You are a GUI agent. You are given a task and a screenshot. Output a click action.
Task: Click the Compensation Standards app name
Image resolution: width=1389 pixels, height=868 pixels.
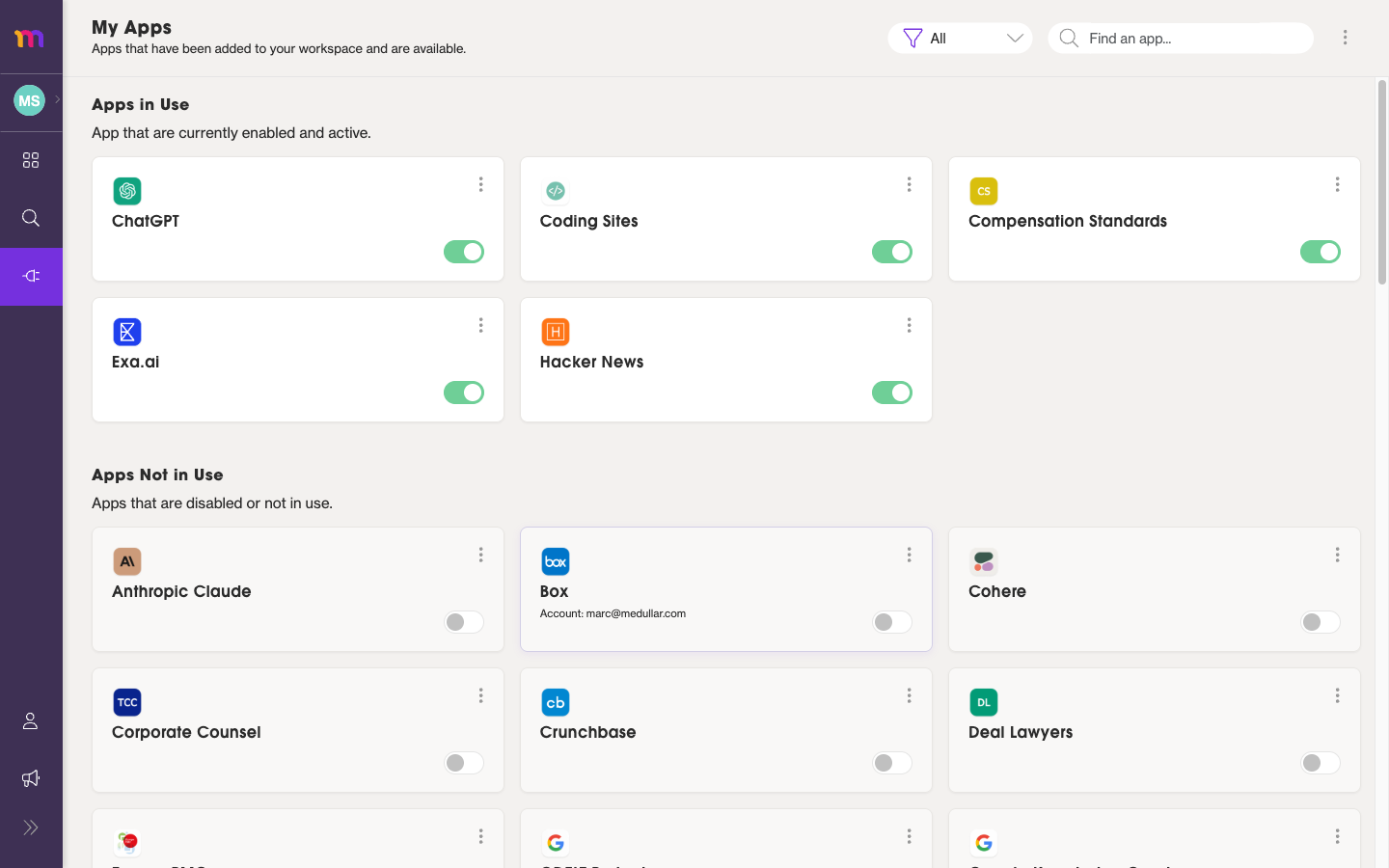coord(1068,221)
